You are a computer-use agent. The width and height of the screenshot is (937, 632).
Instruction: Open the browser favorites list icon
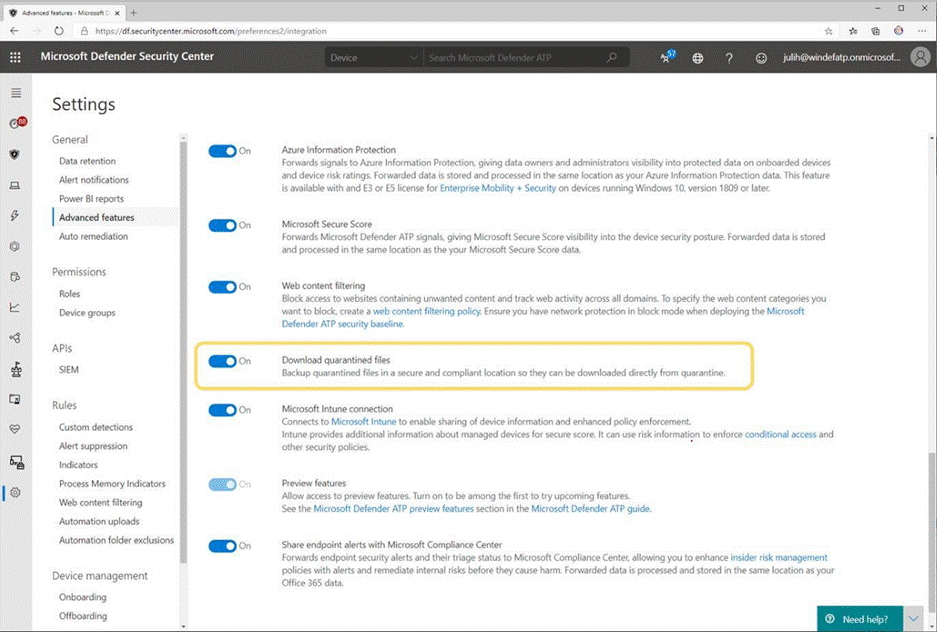(853, 31)
